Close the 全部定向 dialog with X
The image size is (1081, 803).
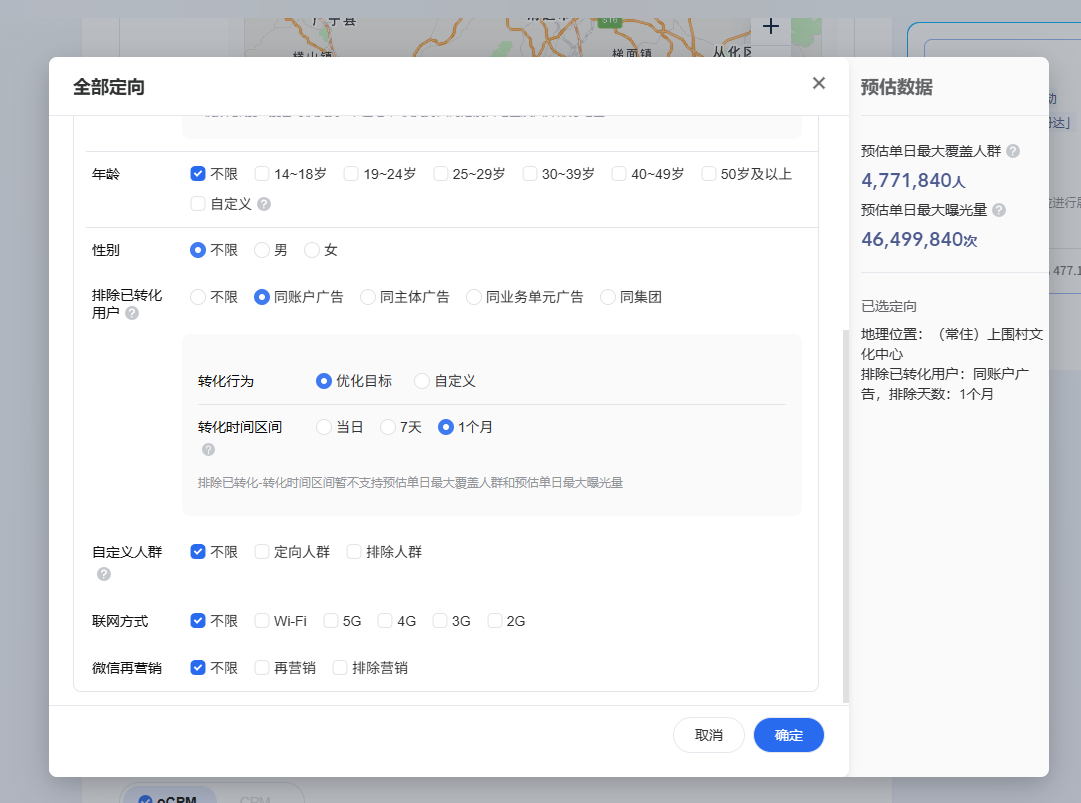coord(819,83)
